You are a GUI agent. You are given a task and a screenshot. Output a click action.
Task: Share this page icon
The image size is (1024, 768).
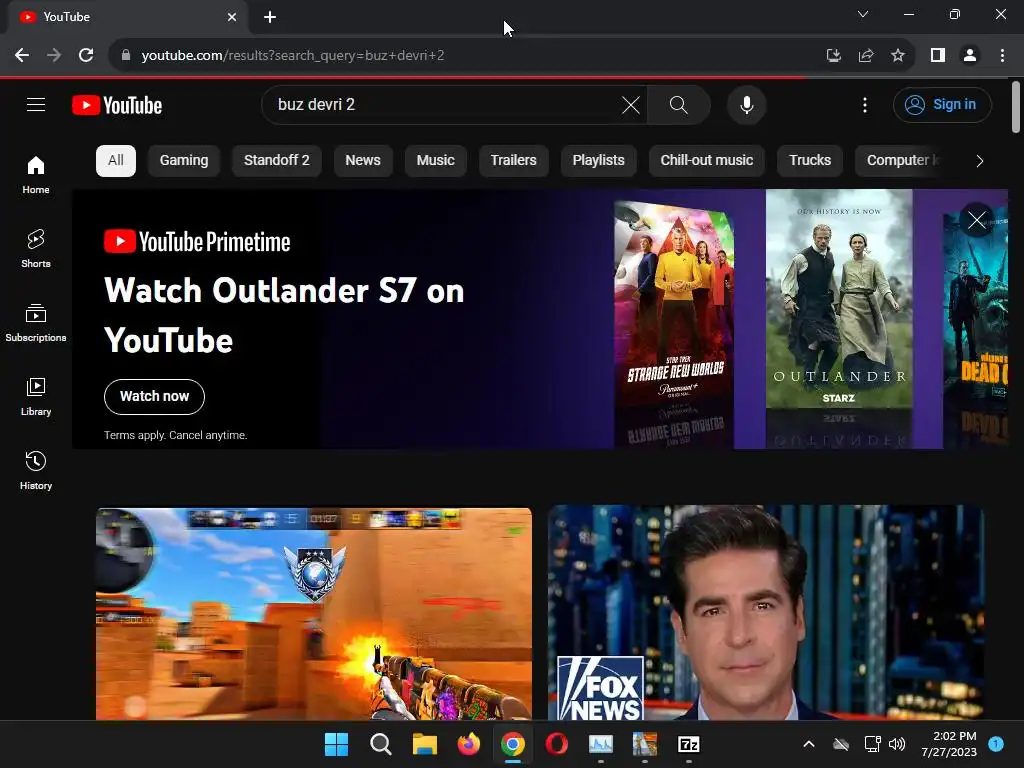[x=865, y=56]
